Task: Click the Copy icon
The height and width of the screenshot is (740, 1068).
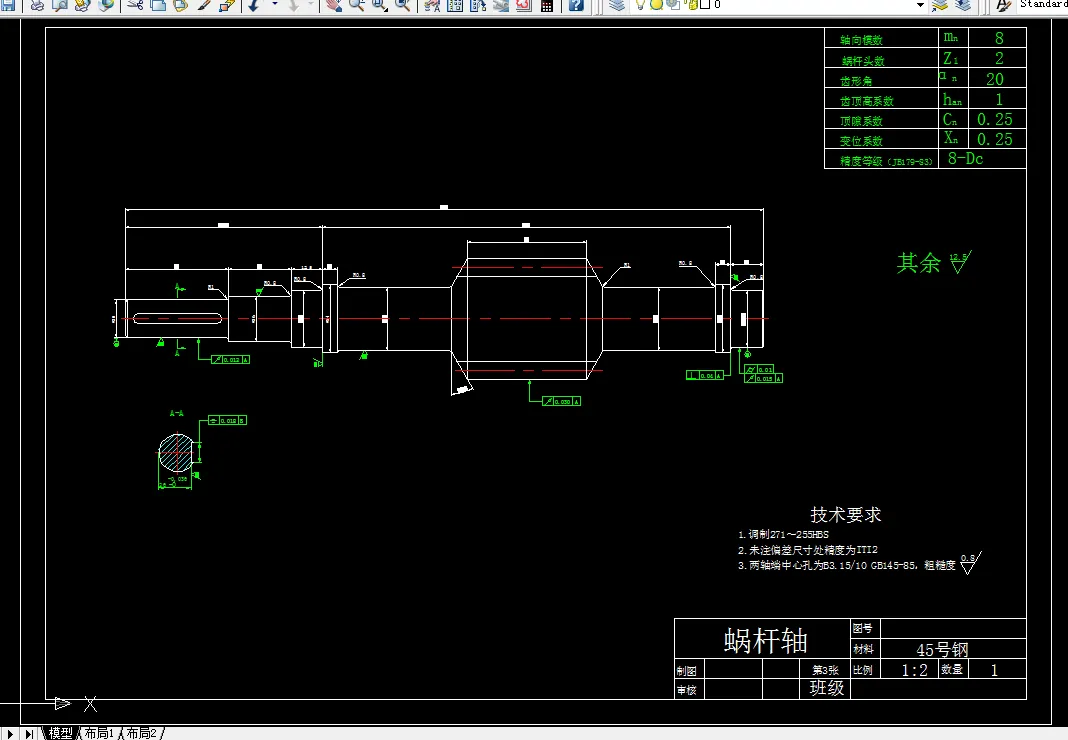Action: point(158,5)
